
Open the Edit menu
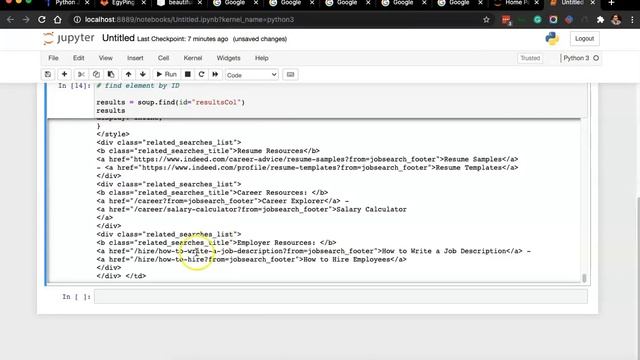[78, 58]
